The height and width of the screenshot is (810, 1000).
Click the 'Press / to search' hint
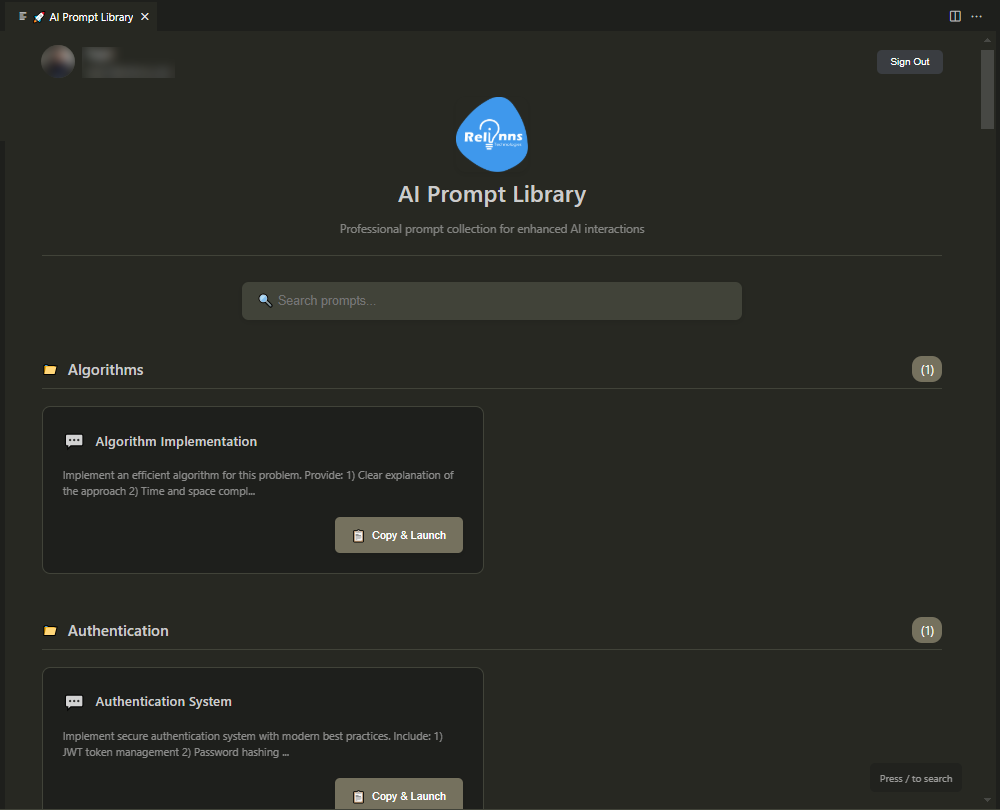tap(916, 779)
